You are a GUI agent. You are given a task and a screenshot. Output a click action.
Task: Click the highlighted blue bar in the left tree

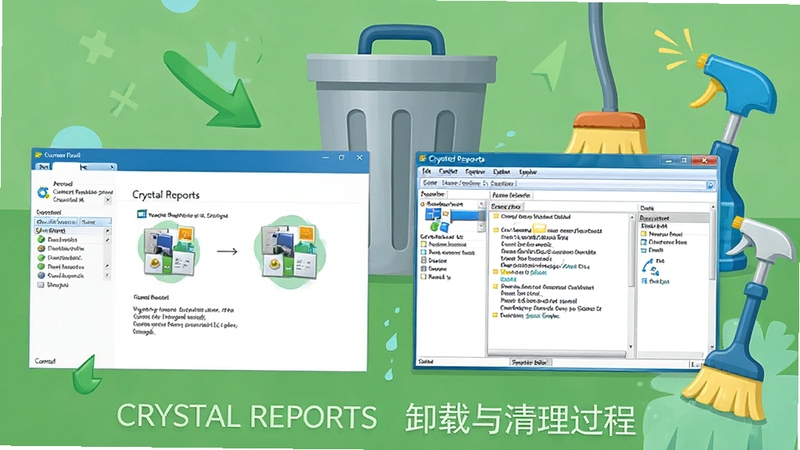(464, 216)
